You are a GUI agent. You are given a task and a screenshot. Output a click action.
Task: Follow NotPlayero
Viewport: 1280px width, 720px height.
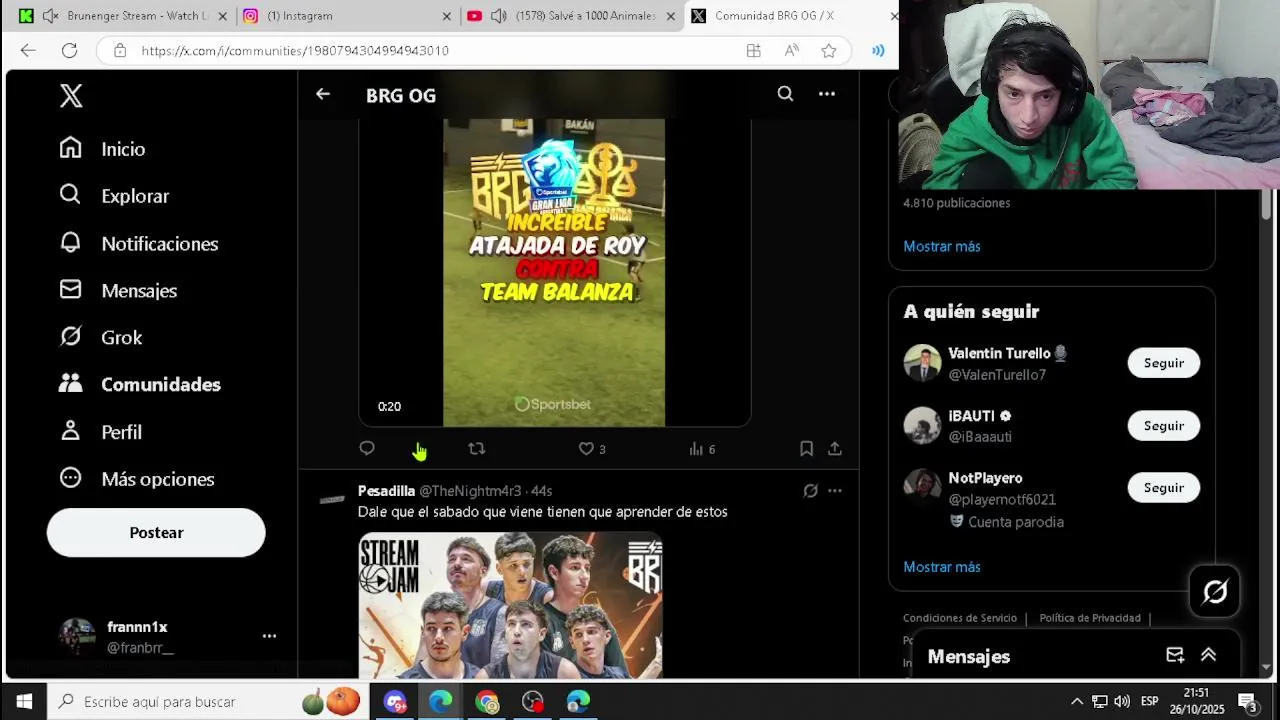point(1164,488)
